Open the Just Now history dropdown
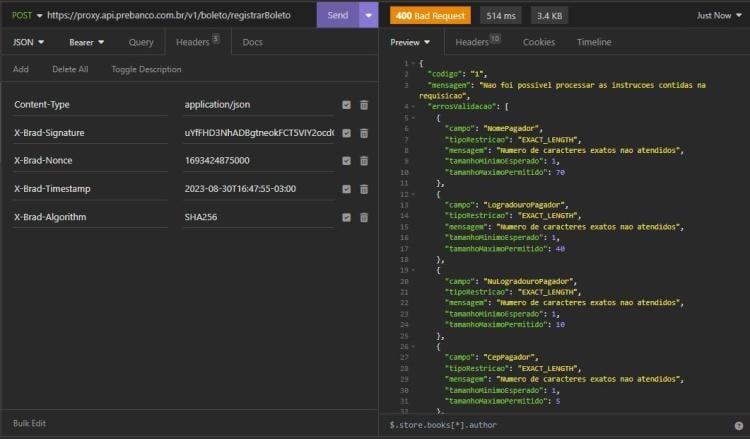The height and width of the screenshot is (439, 750). [x=719, y=15]
